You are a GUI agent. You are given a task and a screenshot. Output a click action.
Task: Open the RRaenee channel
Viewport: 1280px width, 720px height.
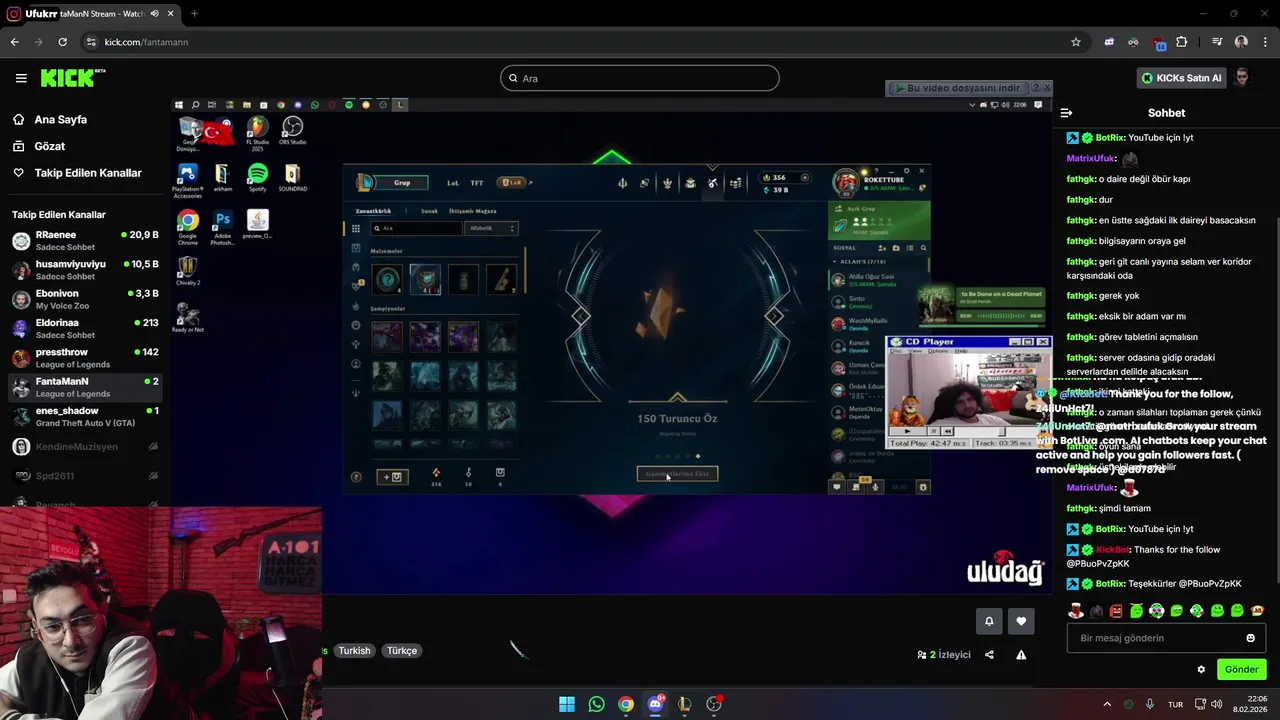tap(85, 241)
